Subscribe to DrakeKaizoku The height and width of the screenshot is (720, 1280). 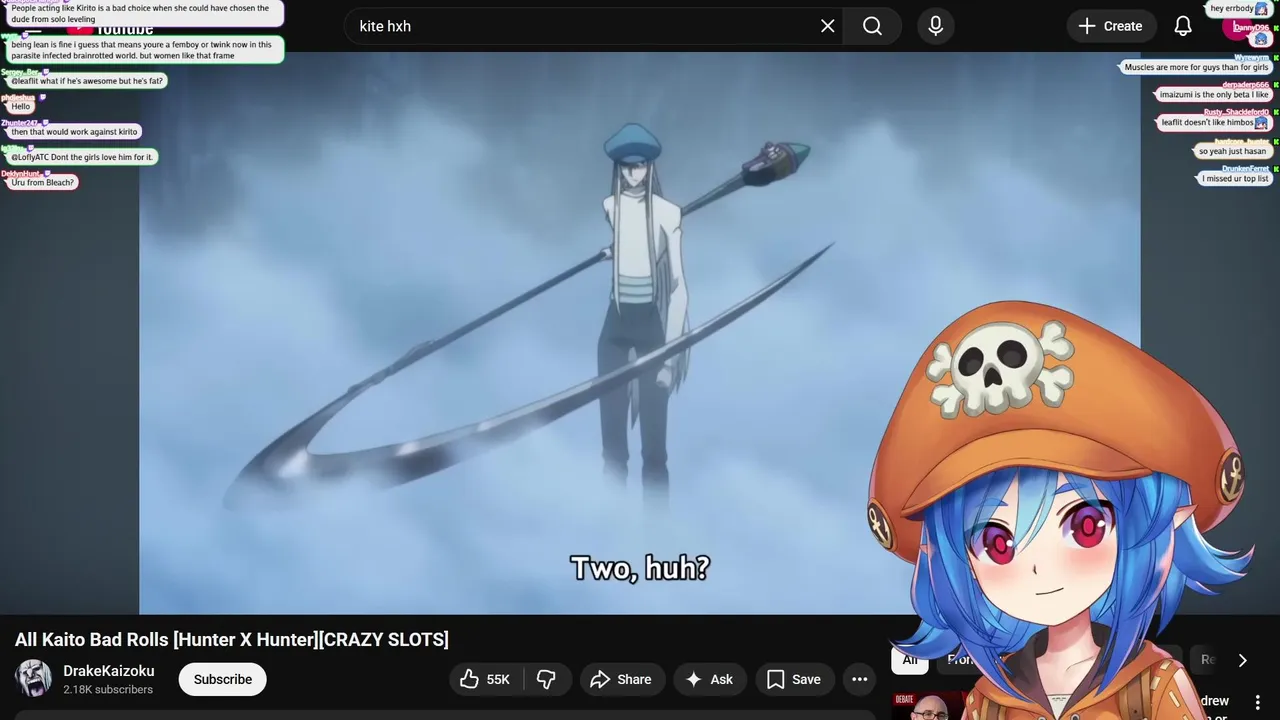pos(223,679)
